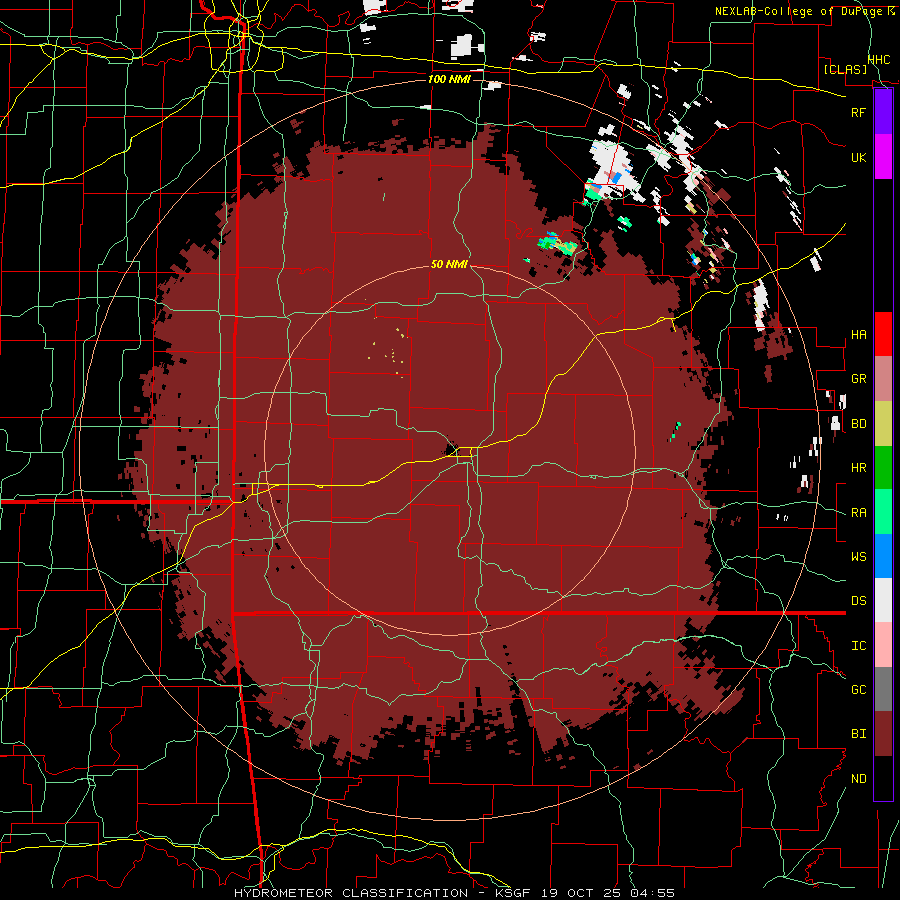Click the [CLAS] units label
This screenshot has width=900, height=900.
tap(845, 69)
